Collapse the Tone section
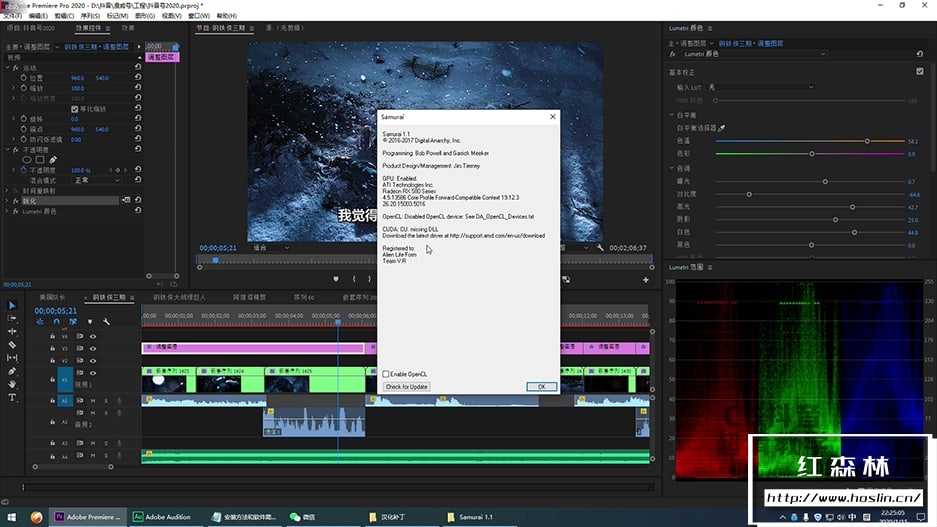 coord(672,168)
